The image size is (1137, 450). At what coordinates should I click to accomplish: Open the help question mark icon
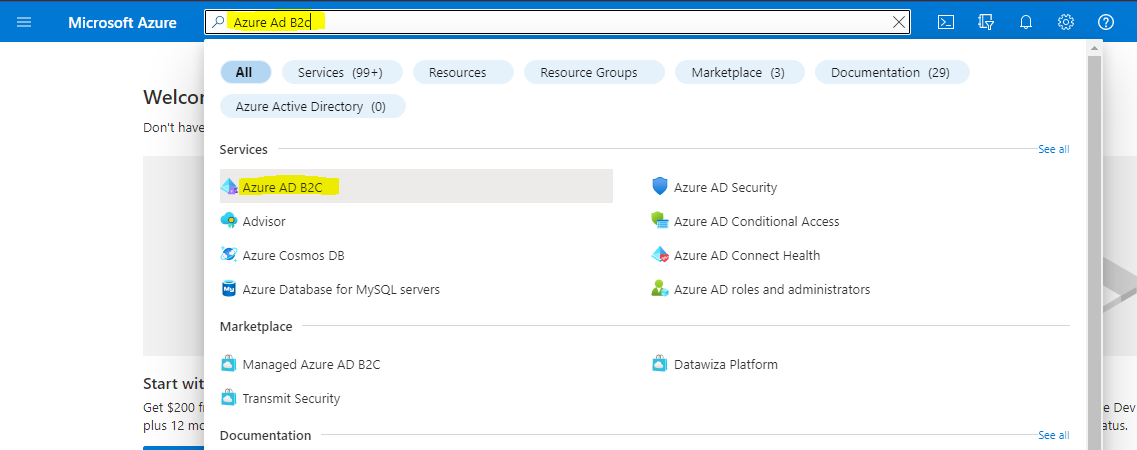tap(1105, 22)
